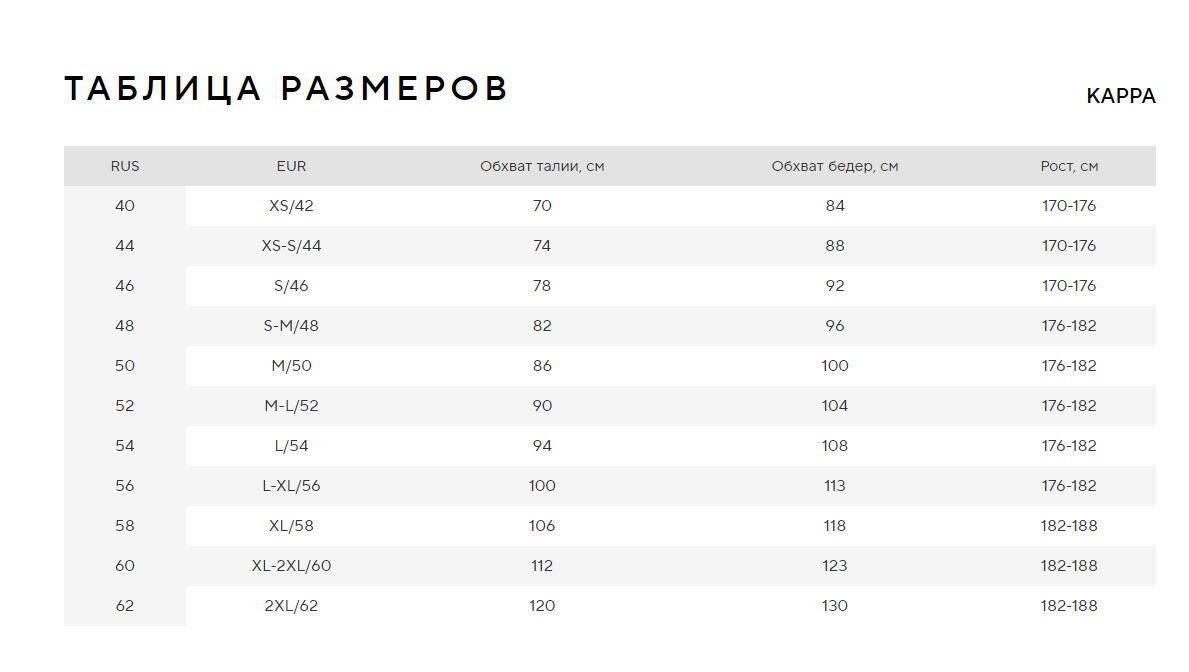Click hip value 100 in M/50 row
Viewport: 1189px width, 672px height.
[834, 366]
